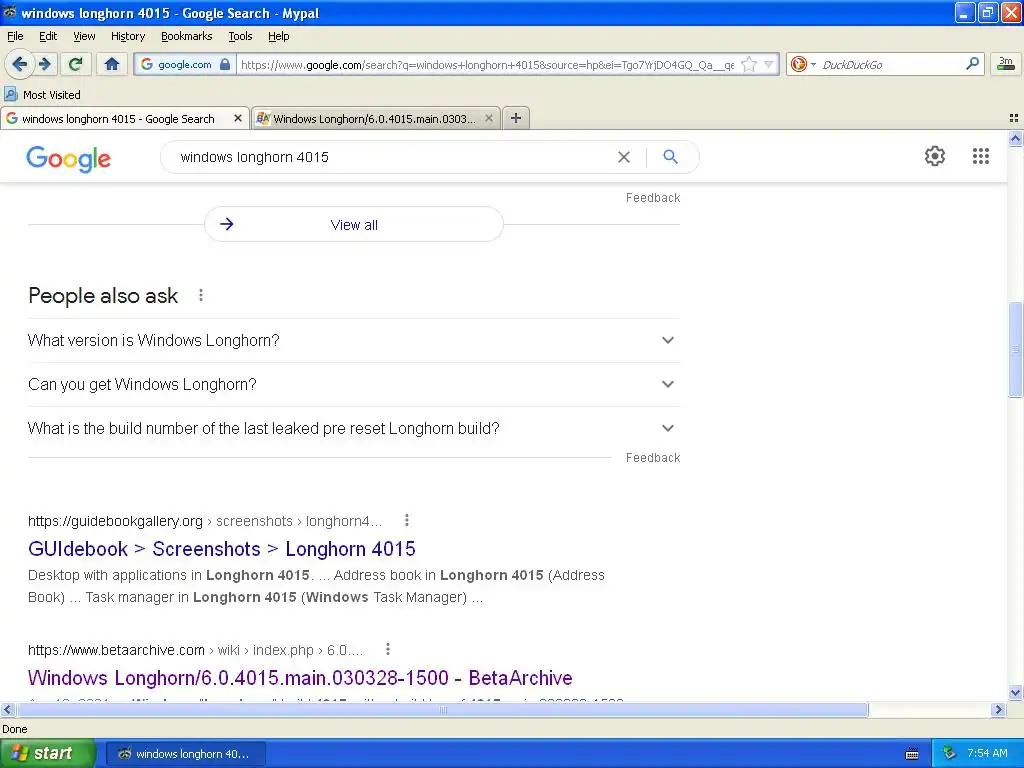The width and height of the screenshot is (1024, 768).
Task: Close the Google Search tab
Action: tap(238, 118)
